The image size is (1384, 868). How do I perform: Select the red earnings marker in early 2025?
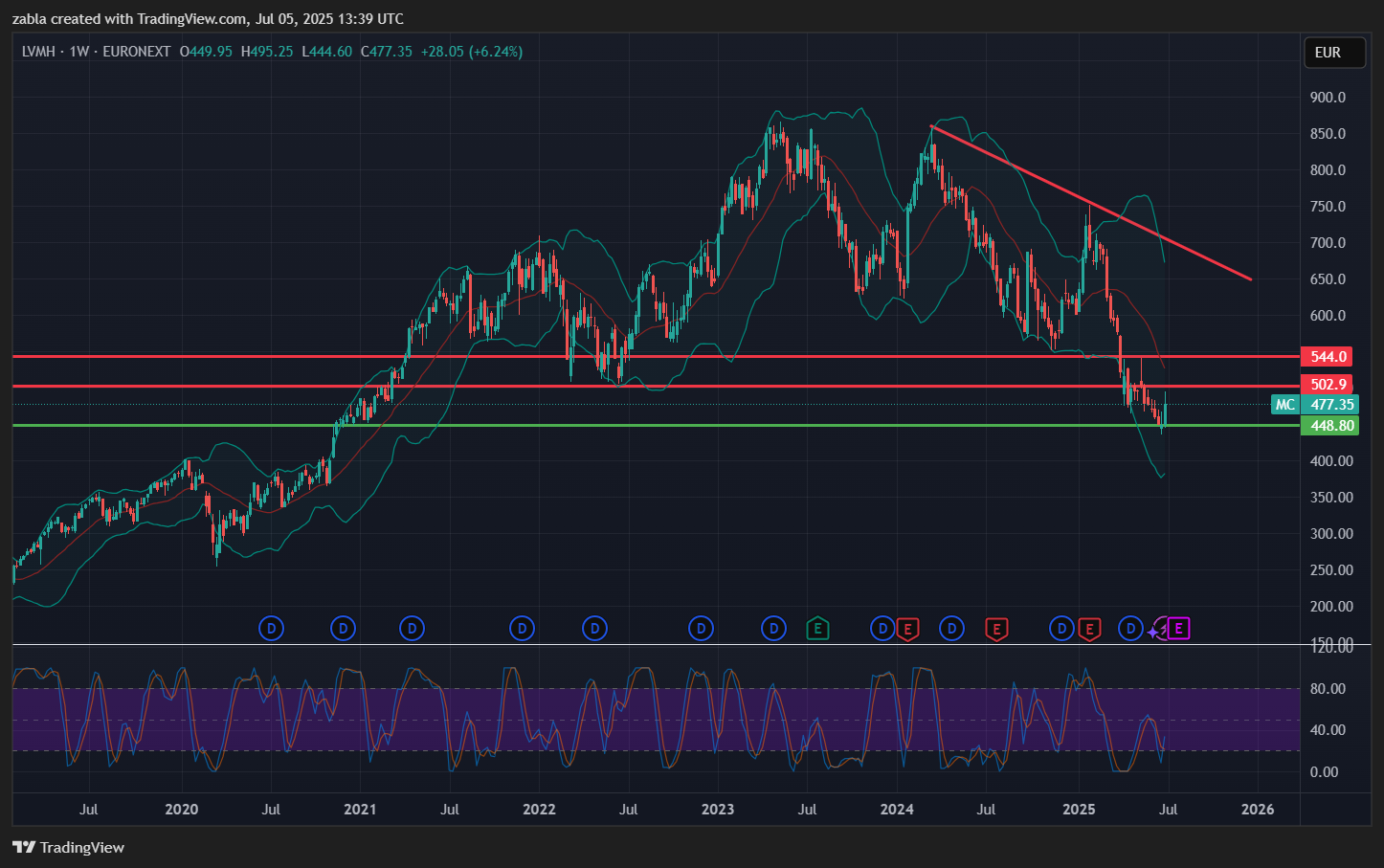(1088, 629)
